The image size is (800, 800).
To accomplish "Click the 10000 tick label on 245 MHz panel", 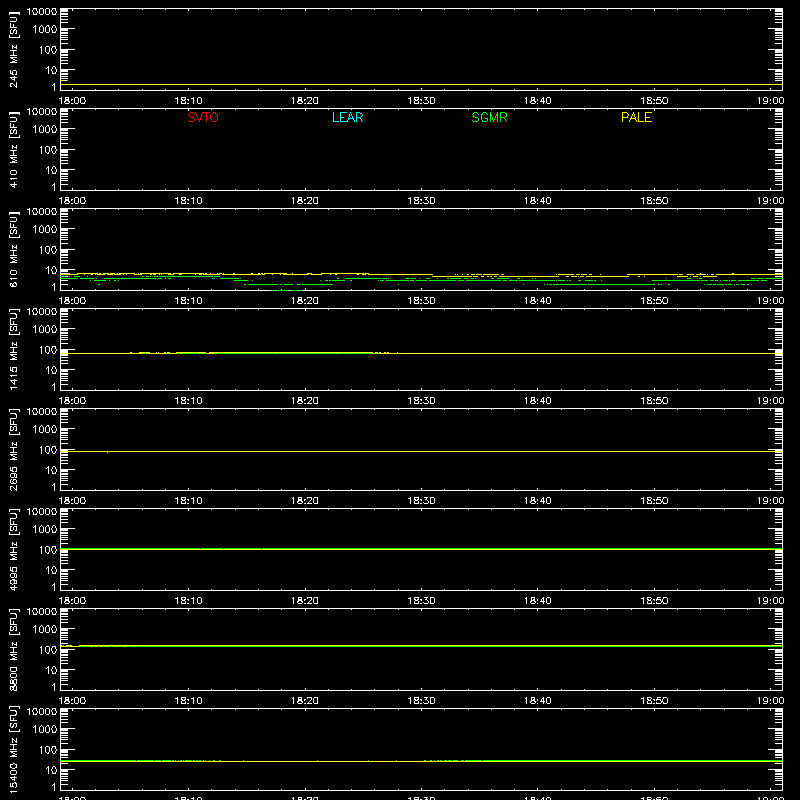I will 42,12.
